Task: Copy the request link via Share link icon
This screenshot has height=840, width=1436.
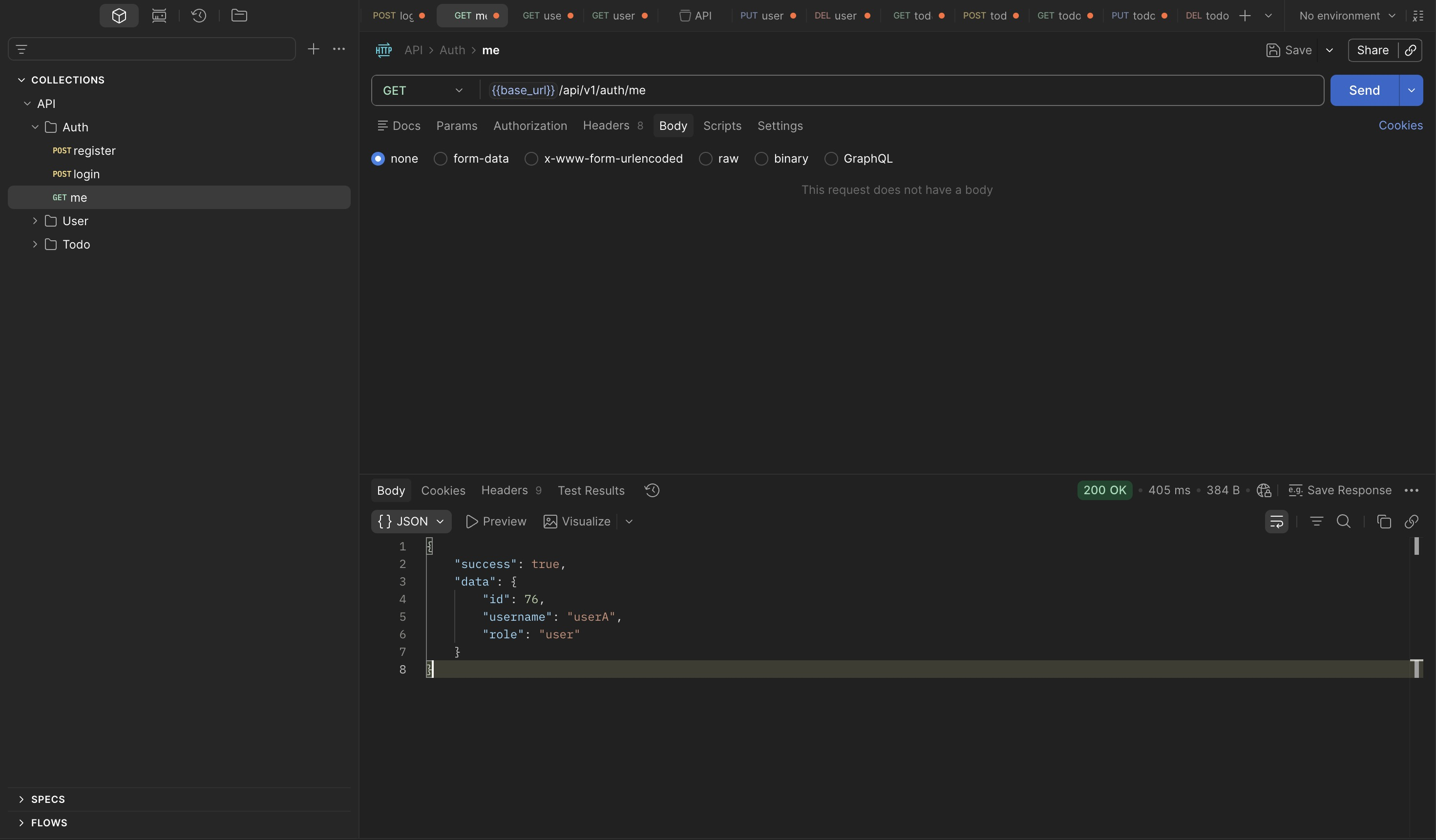Action: point(1410,50)
